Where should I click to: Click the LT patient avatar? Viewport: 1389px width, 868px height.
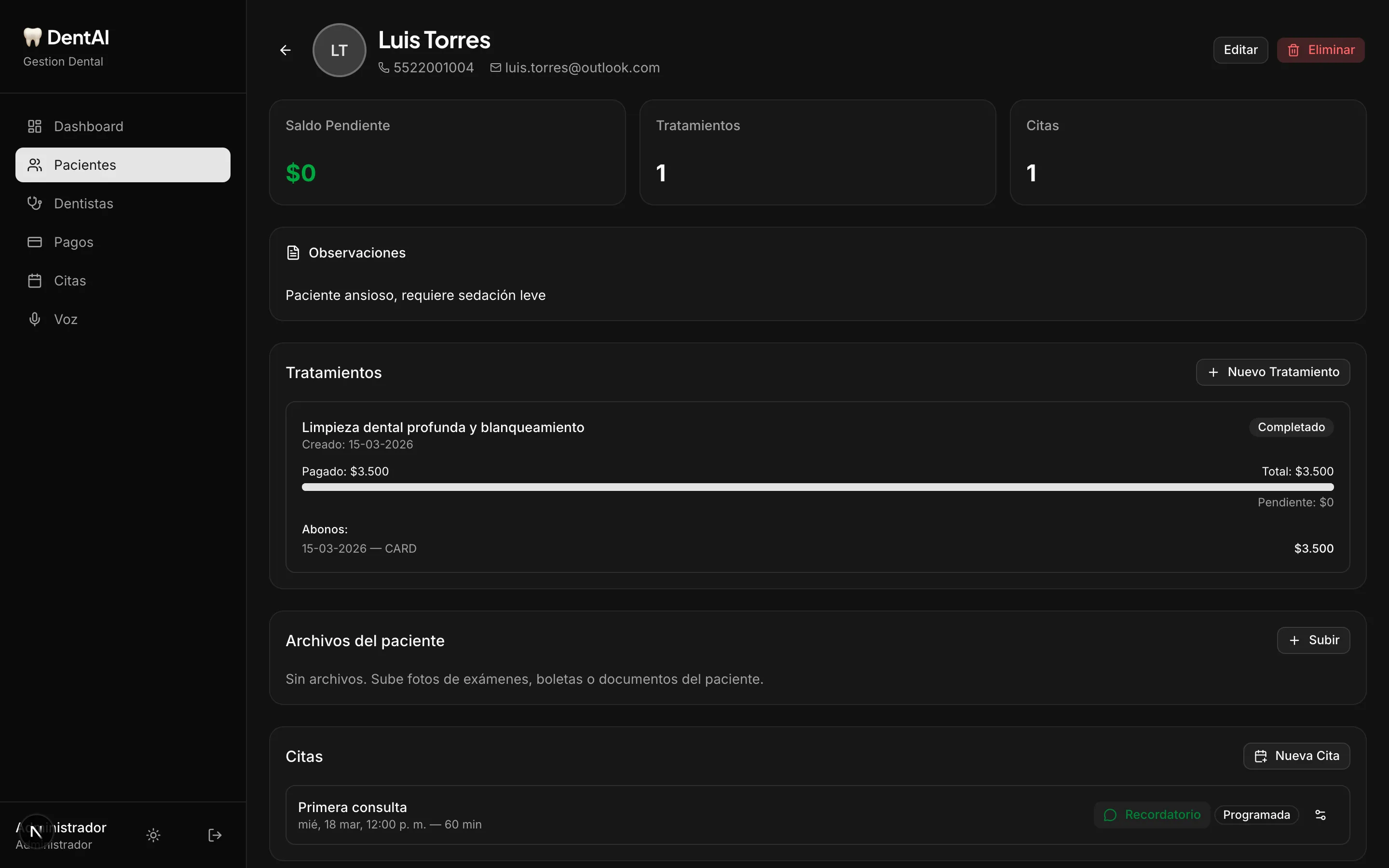[x=339, y=51]
